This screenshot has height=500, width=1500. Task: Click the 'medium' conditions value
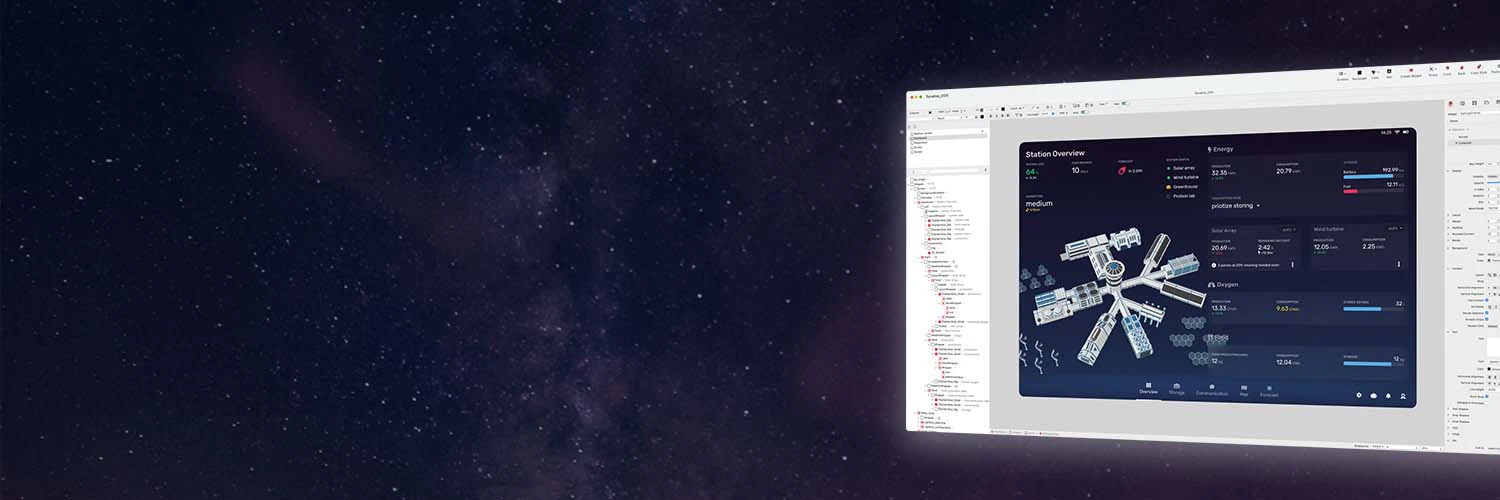click(x=1041, y=203)
